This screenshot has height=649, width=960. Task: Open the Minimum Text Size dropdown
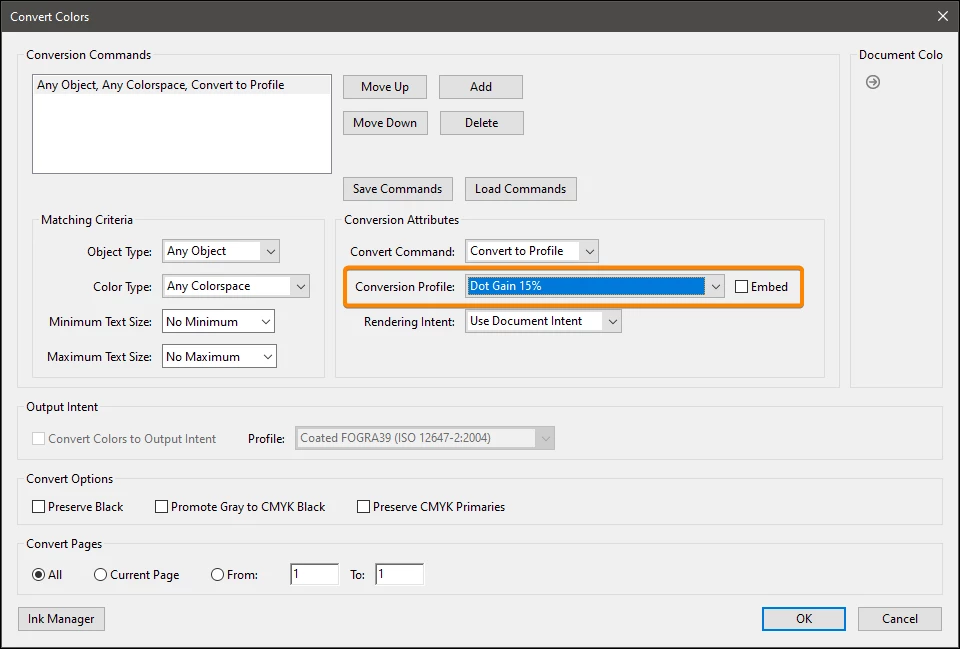click(x=218, y=321)
